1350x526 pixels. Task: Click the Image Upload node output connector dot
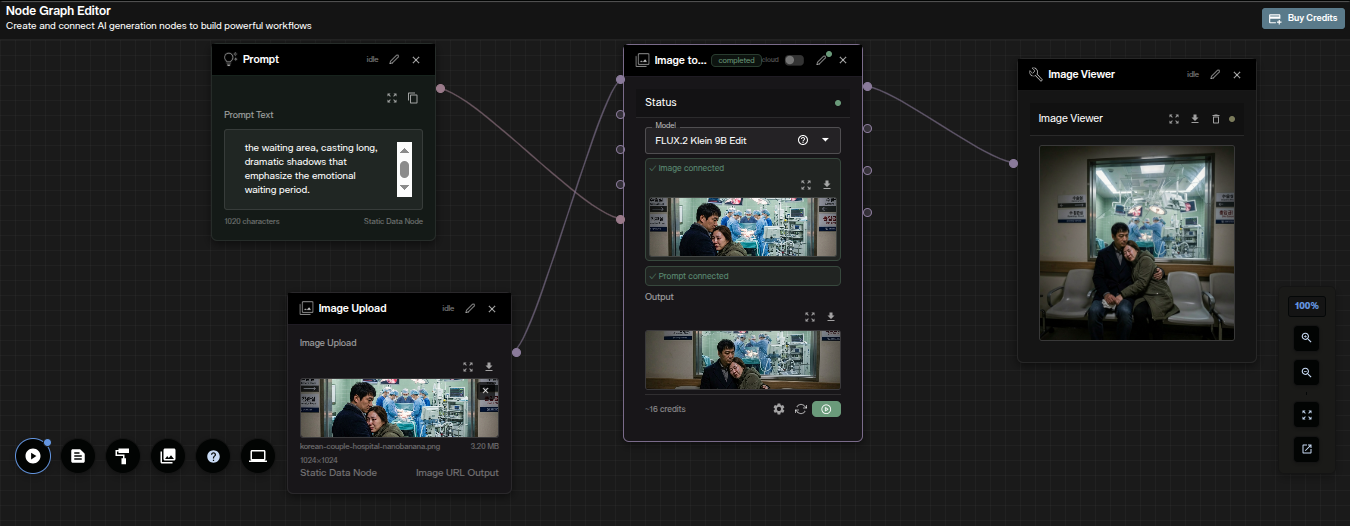(516, 352)
